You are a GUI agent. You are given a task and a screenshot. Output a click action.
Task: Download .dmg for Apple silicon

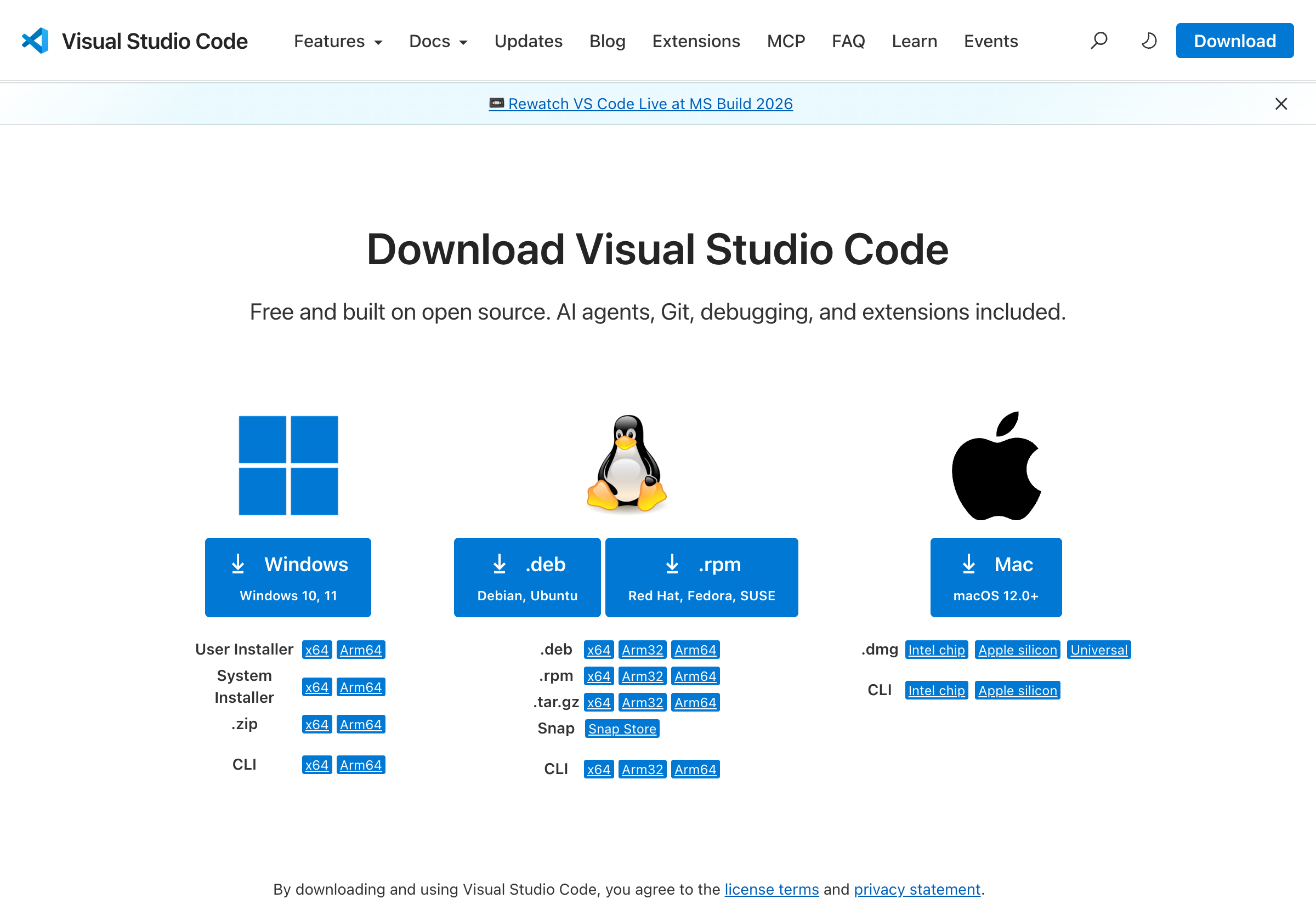pos(1018,650)
